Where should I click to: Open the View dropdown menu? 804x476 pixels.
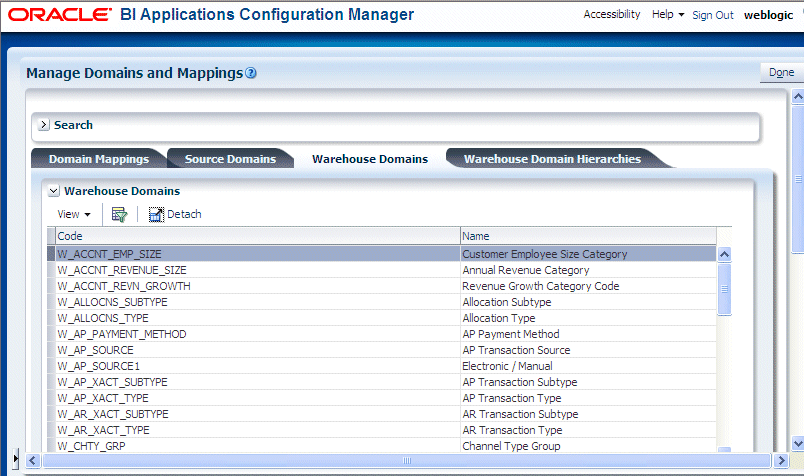tap(74, 214)
